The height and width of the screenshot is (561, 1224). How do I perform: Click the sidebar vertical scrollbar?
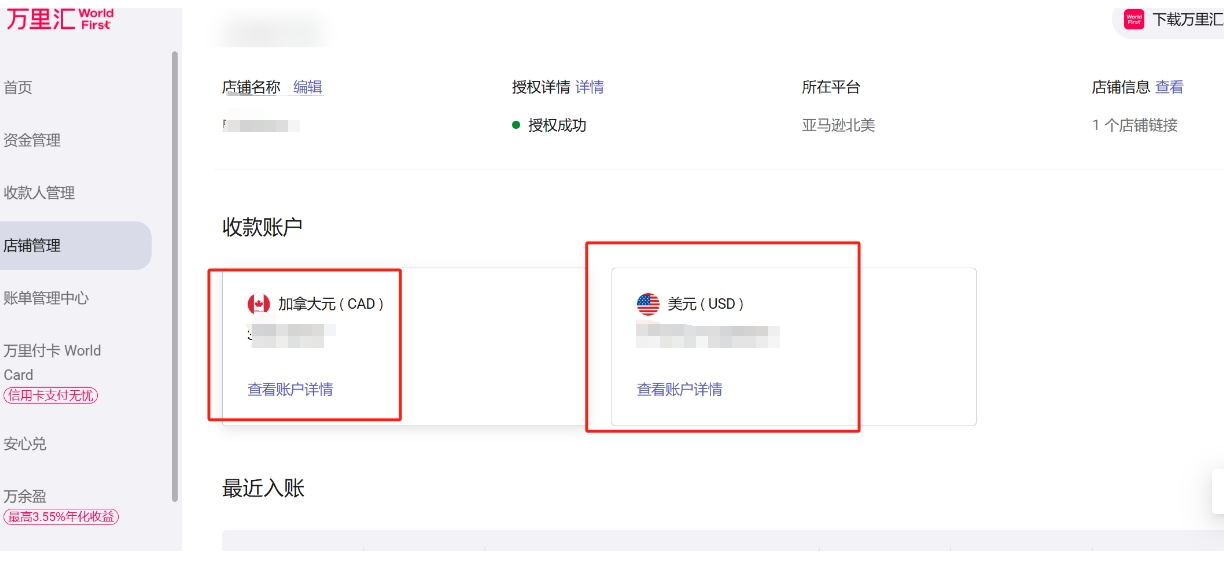[x=175, y=275]
